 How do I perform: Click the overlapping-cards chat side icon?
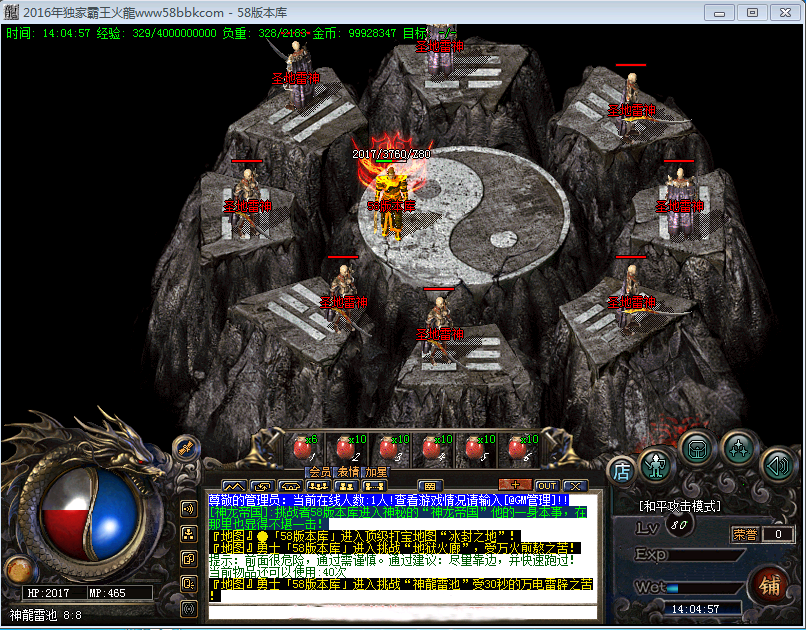point(189,559)
